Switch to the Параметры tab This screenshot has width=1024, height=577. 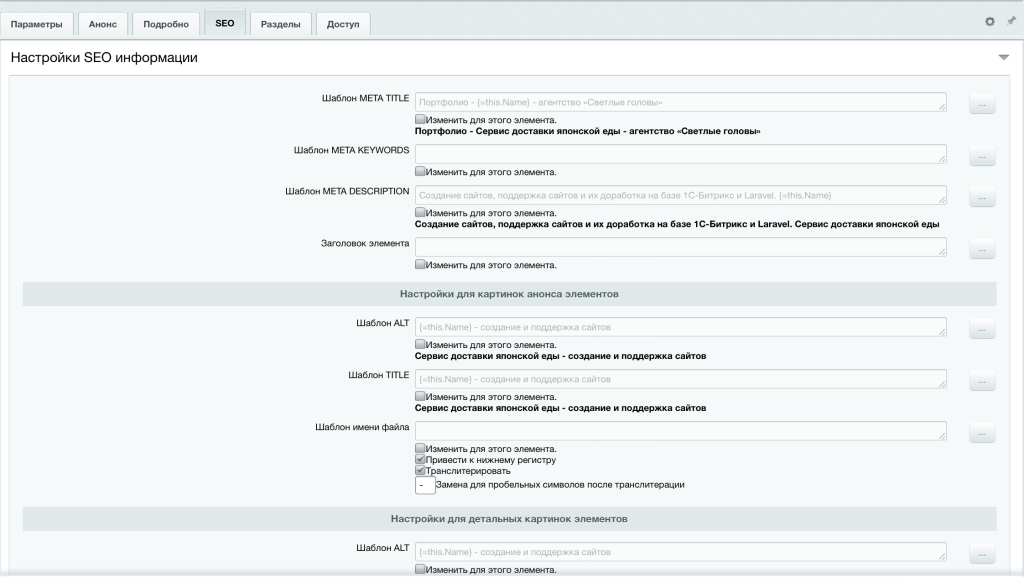pos(37,24)
